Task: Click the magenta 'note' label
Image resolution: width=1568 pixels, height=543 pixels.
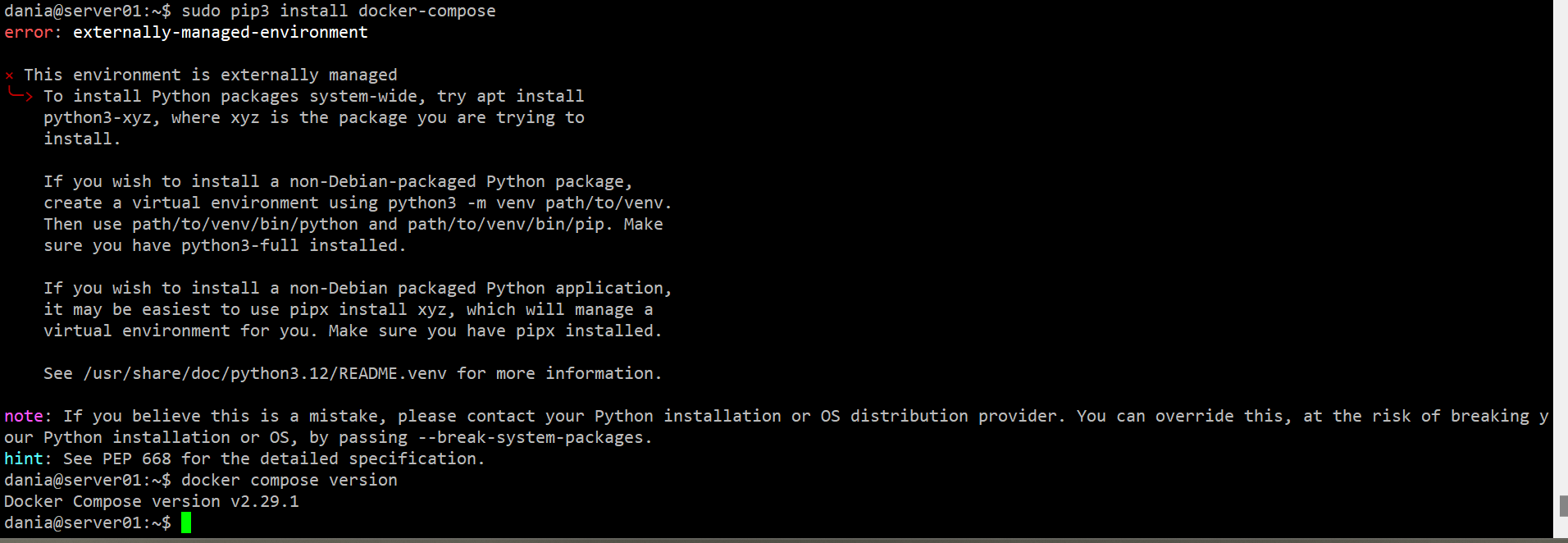Action: 24,416
